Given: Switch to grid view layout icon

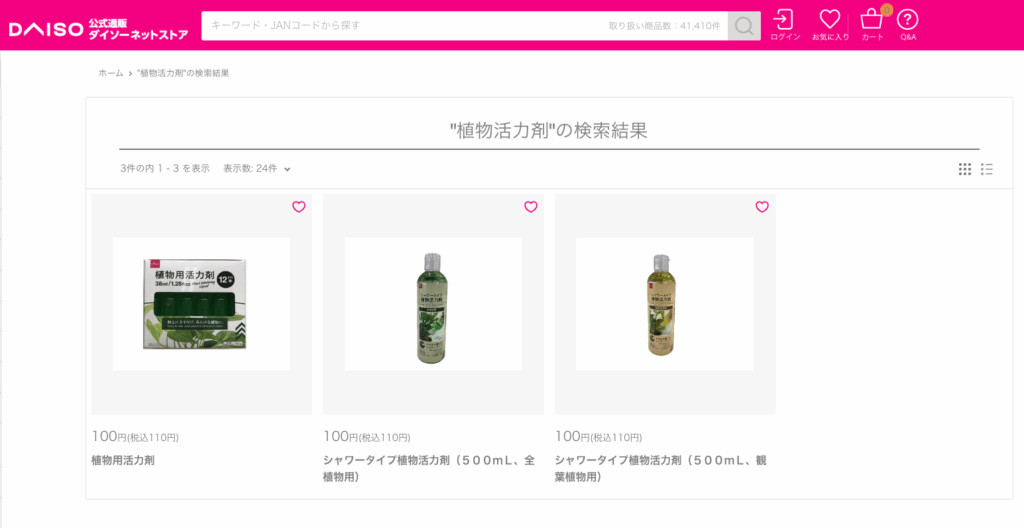Looking at the screenshot, I should 965,169.
